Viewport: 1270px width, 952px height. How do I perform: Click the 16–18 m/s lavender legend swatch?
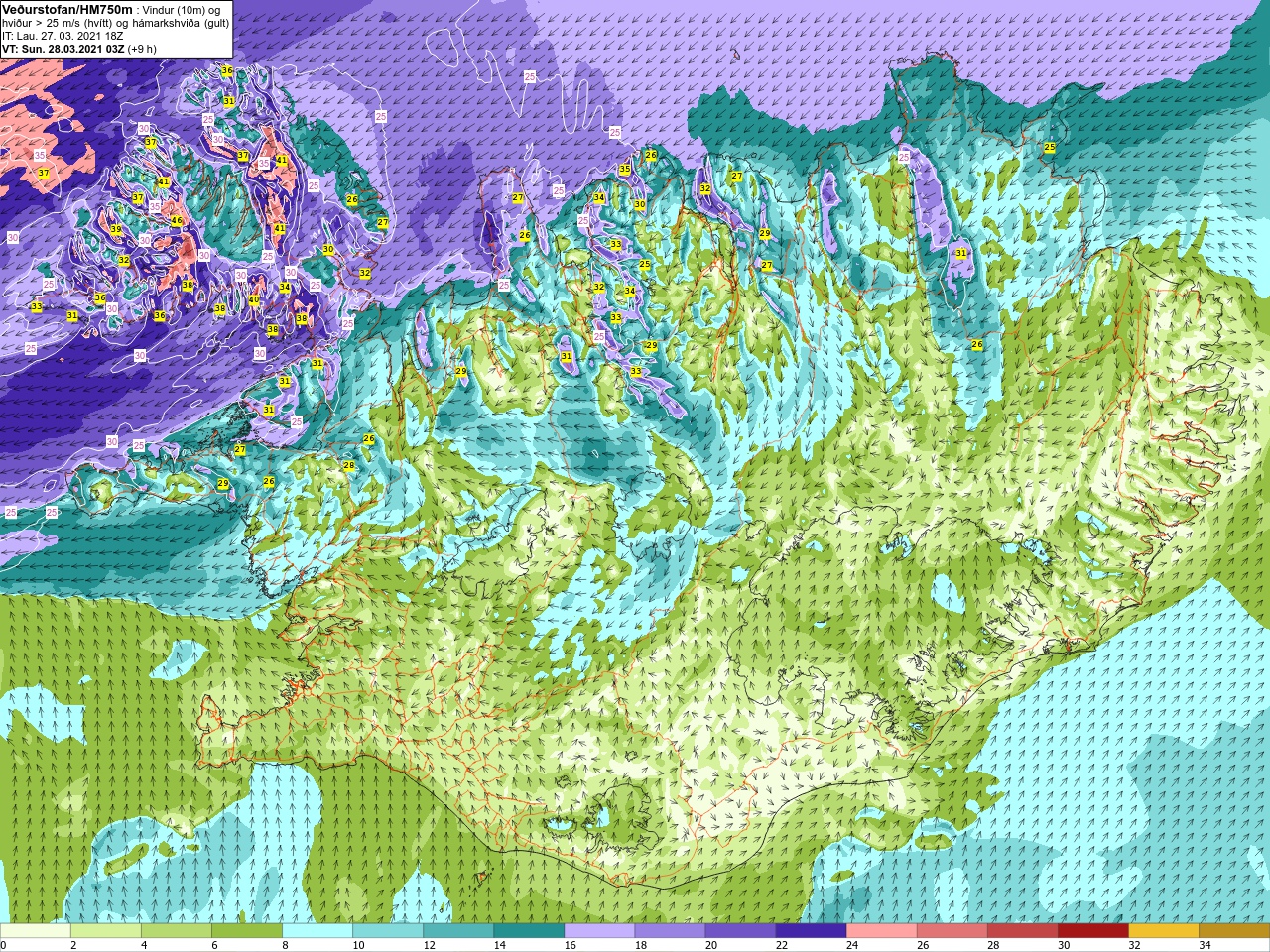pyautogui.click(x=599, y=931)
